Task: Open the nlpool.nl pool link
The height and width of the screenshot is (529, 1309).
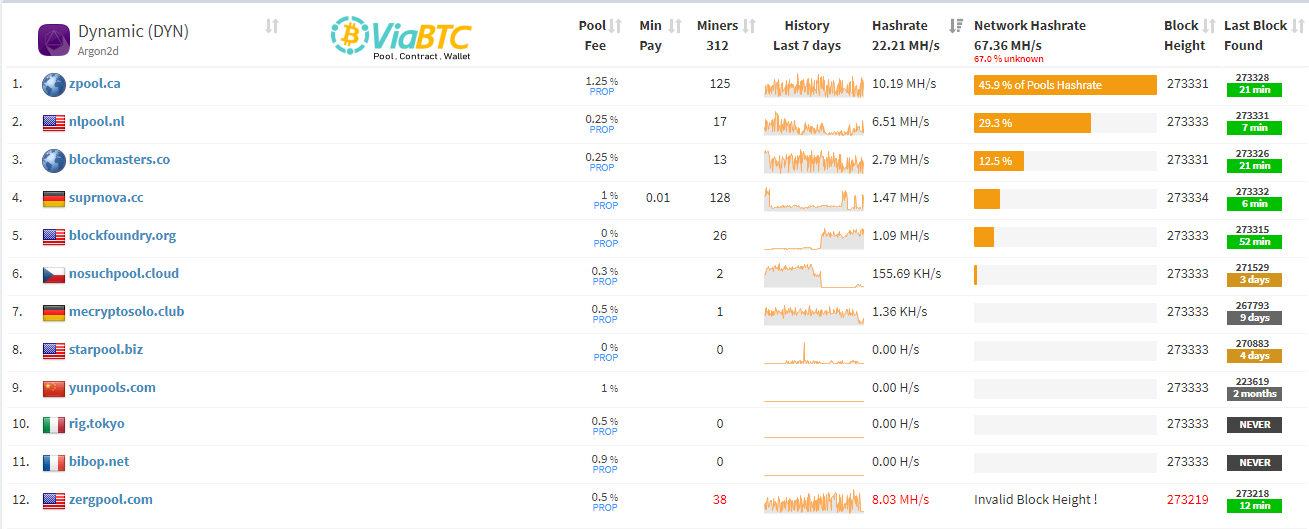Action: [97, 122]
